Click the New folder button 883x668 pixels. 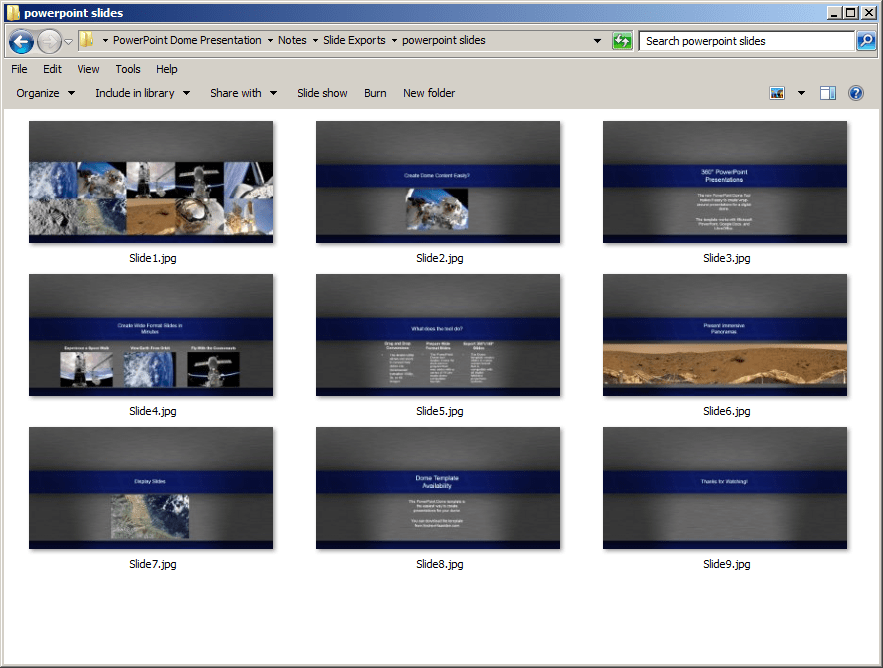pos(429,93)
